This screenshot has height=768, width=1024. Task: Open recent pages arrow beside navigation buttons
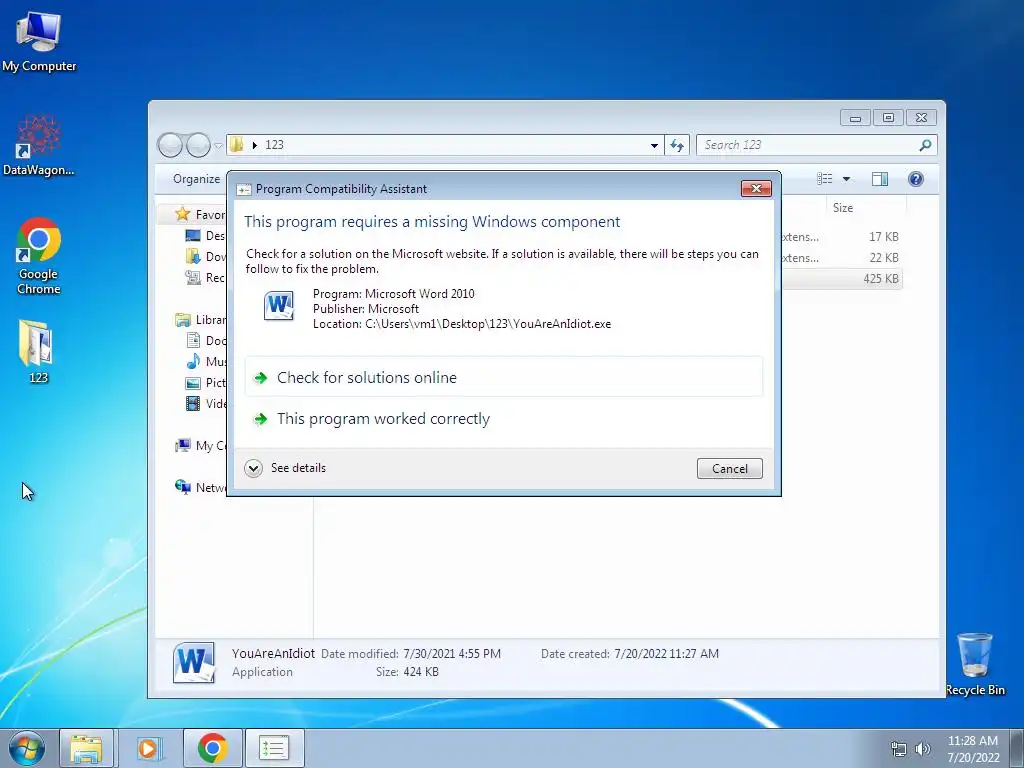(x=218, y=145)
